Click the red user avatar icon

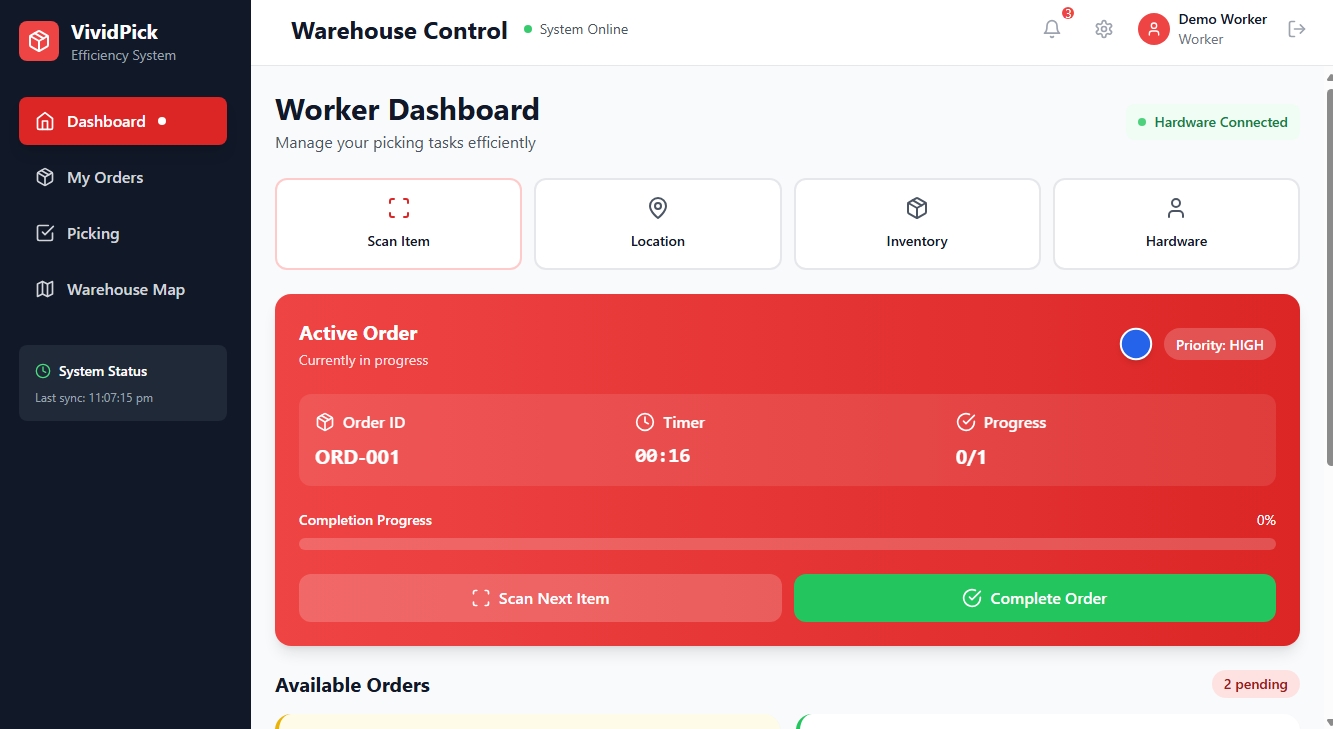pos(1154,29)
